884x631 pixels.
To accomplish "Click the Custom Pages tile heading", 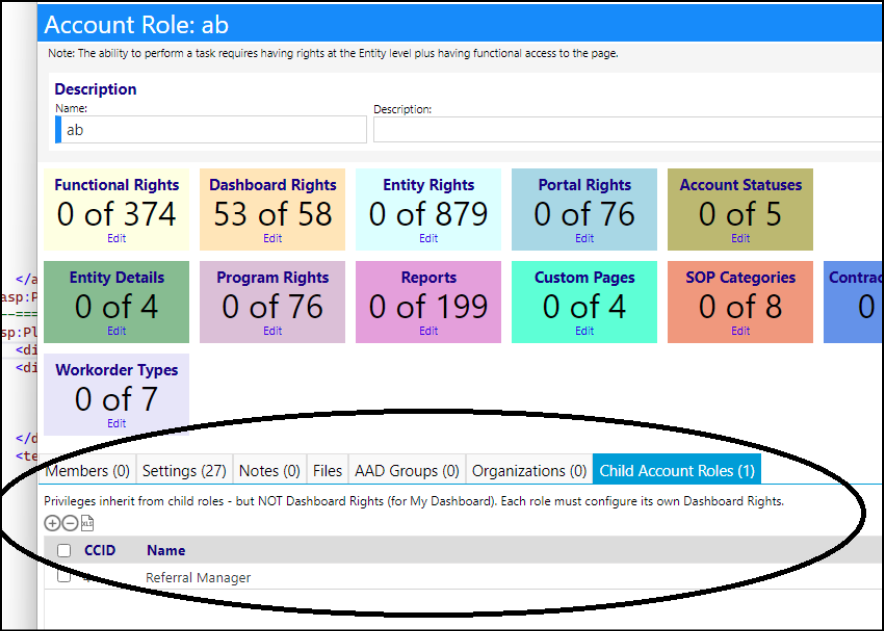I will click(585, 277).
